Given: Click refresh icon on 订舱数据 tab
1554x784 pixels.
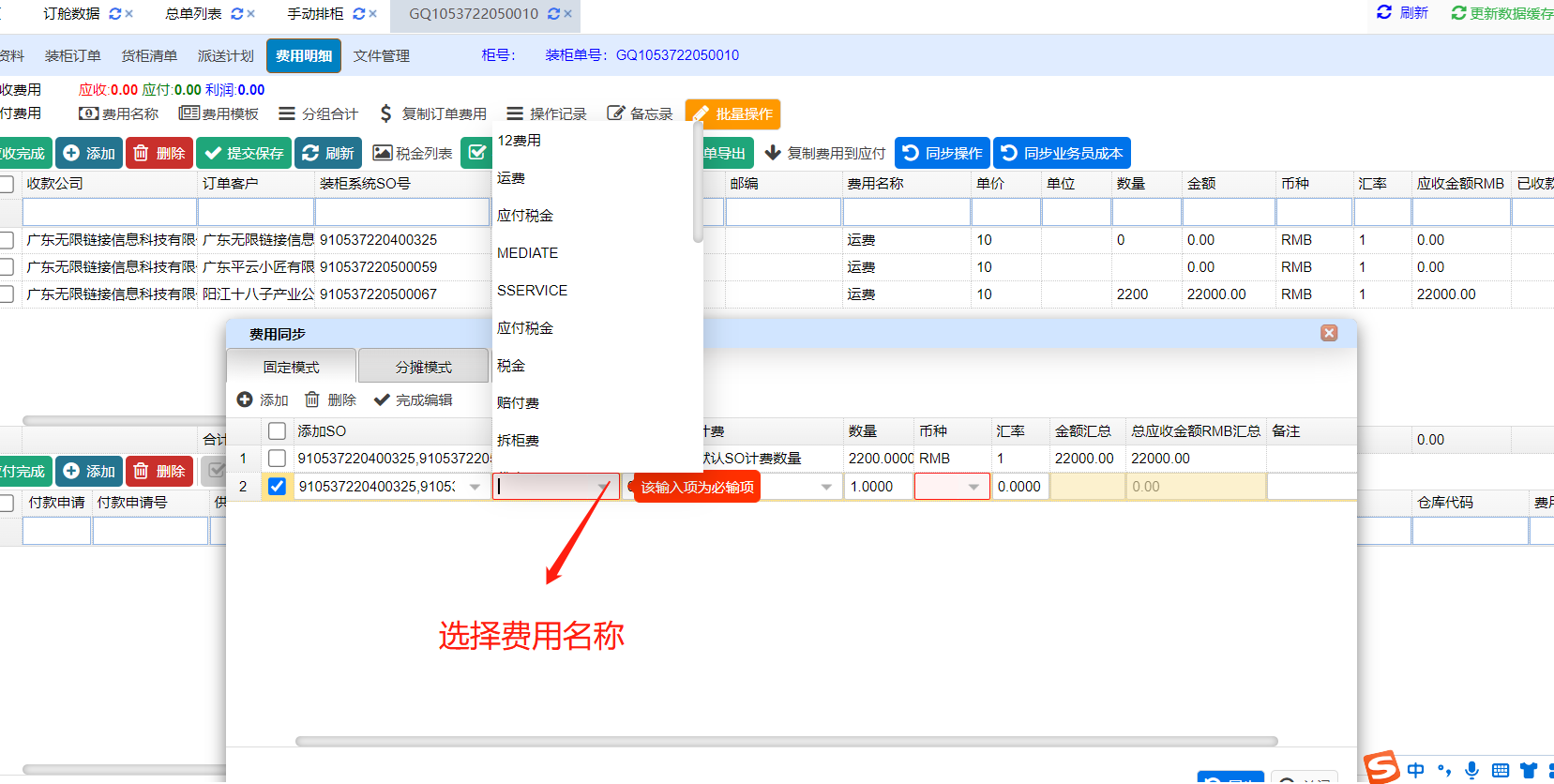Looking at the screenshot, I should point(115,14).
